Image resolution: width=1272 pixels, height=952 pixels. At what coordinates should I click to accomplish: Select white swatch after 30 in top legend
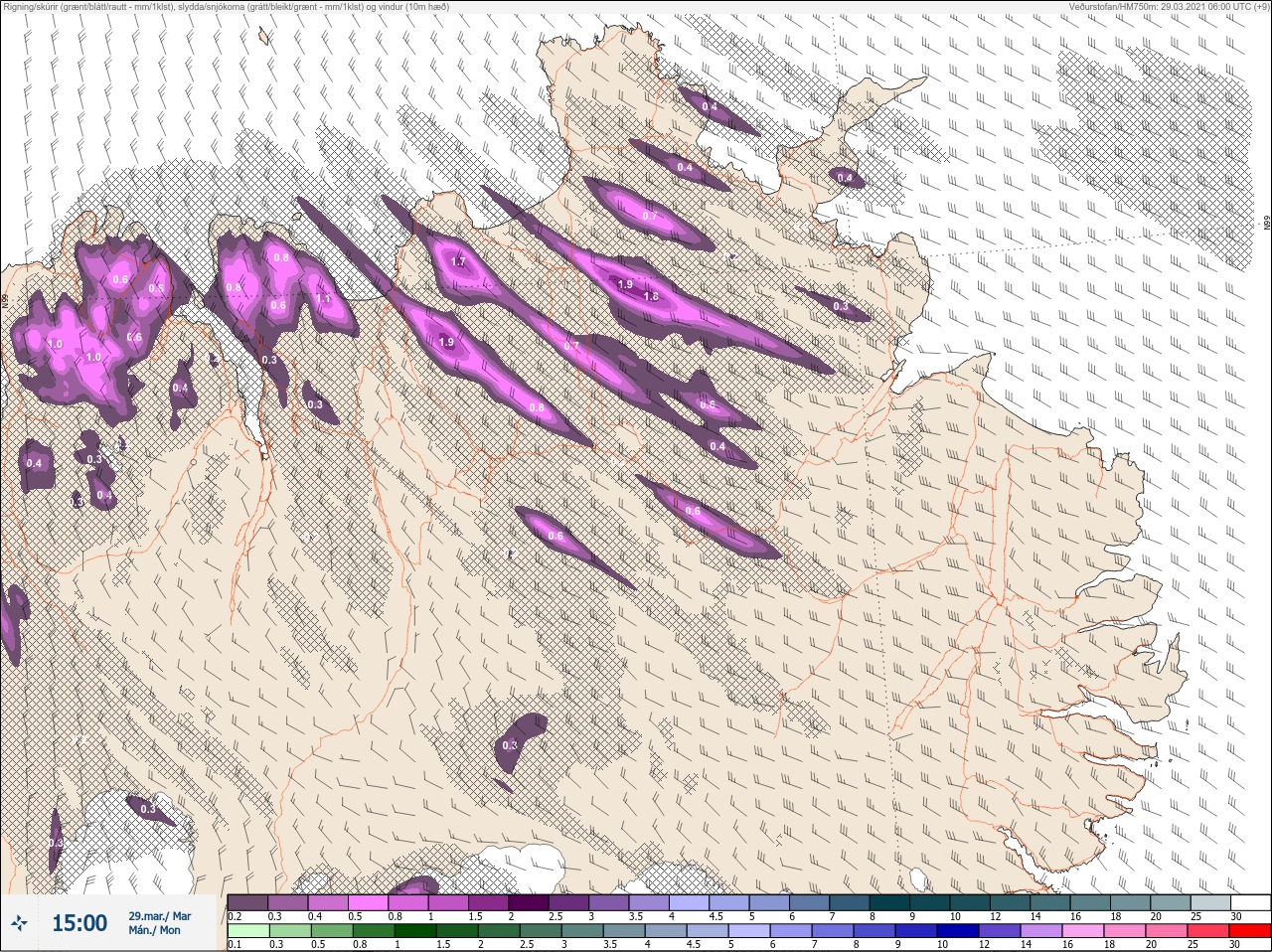pyautogui.click(x=1250, y=902)
